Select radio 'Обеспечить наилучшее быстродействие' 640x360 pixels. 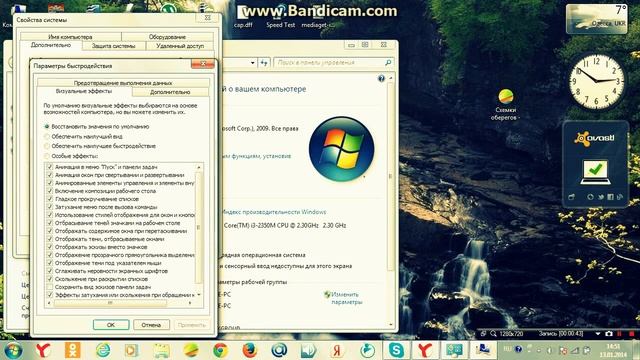coord(47,146)
